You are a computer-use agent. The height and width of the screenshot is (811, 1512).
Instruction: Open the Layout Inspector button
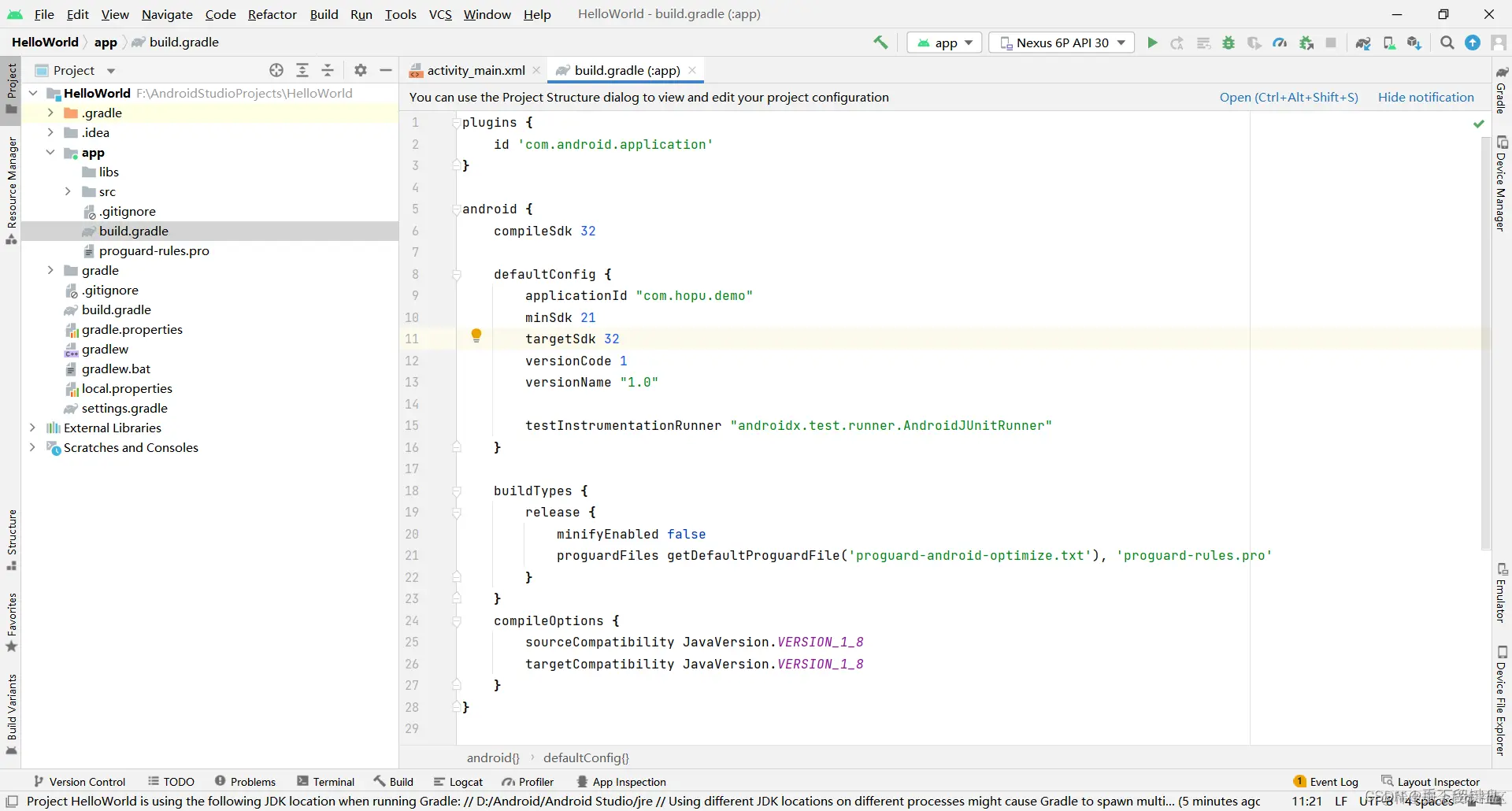click(x=1431, y=781)
